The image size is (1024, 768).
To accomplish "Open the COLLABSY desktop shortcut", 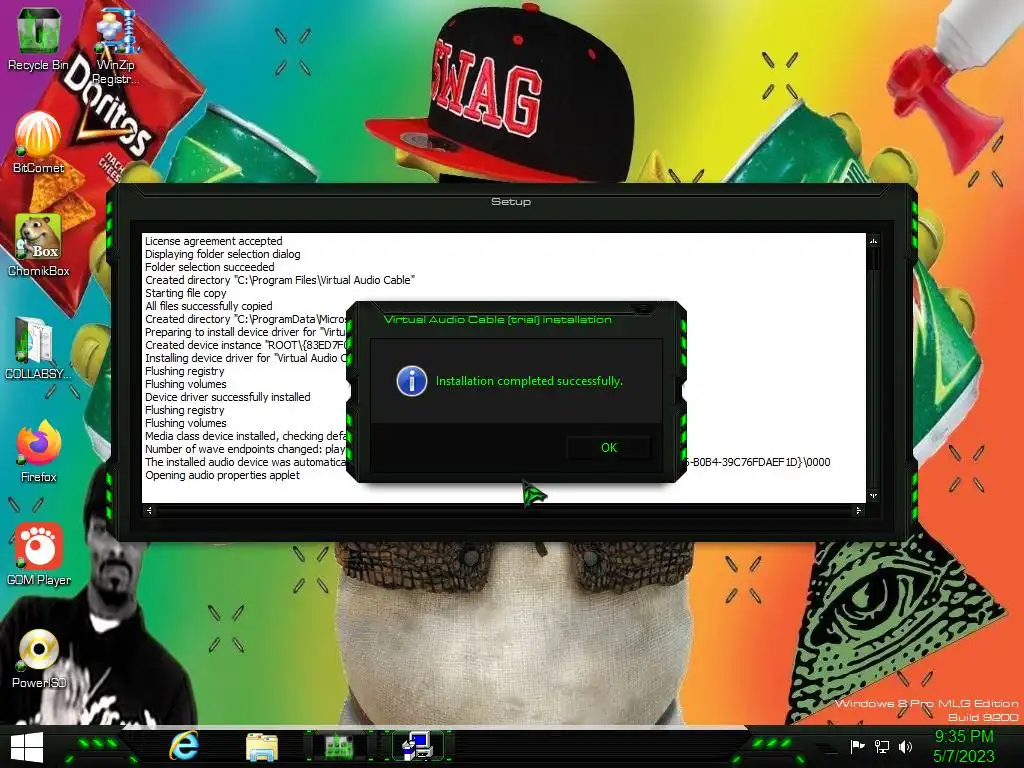I will (x=38, y=349).
